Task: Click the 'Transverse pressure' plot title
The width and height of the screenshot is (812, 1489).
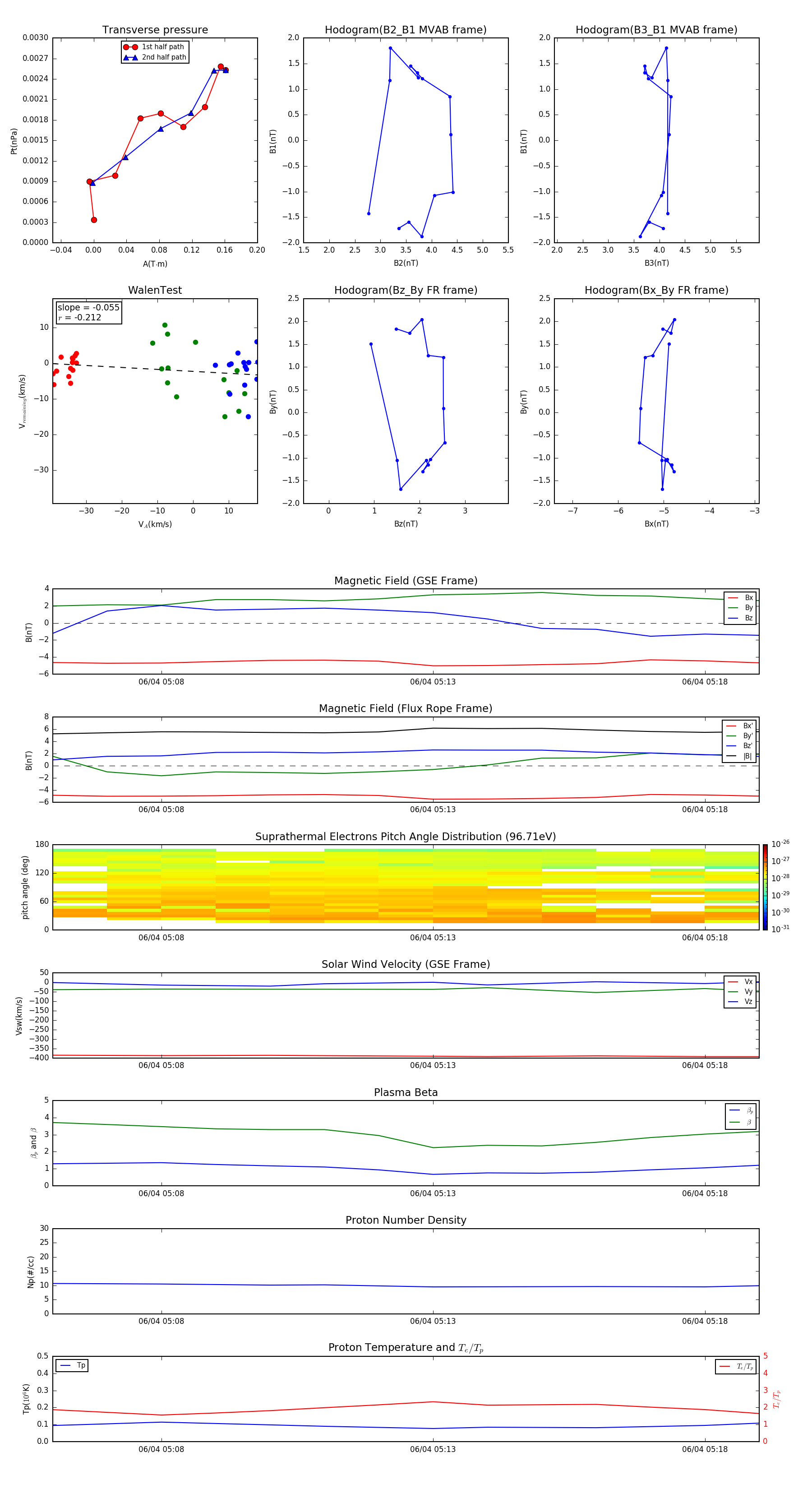Action: pos(155,29)
